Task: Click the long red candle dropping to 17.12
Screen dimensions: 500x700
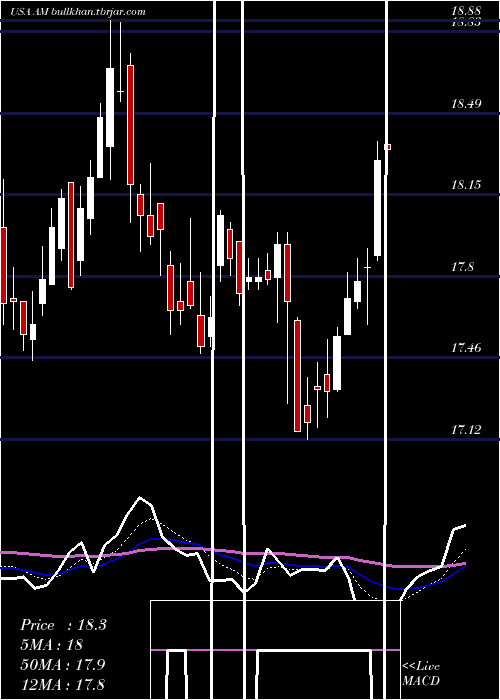Action: pos(297,376)
